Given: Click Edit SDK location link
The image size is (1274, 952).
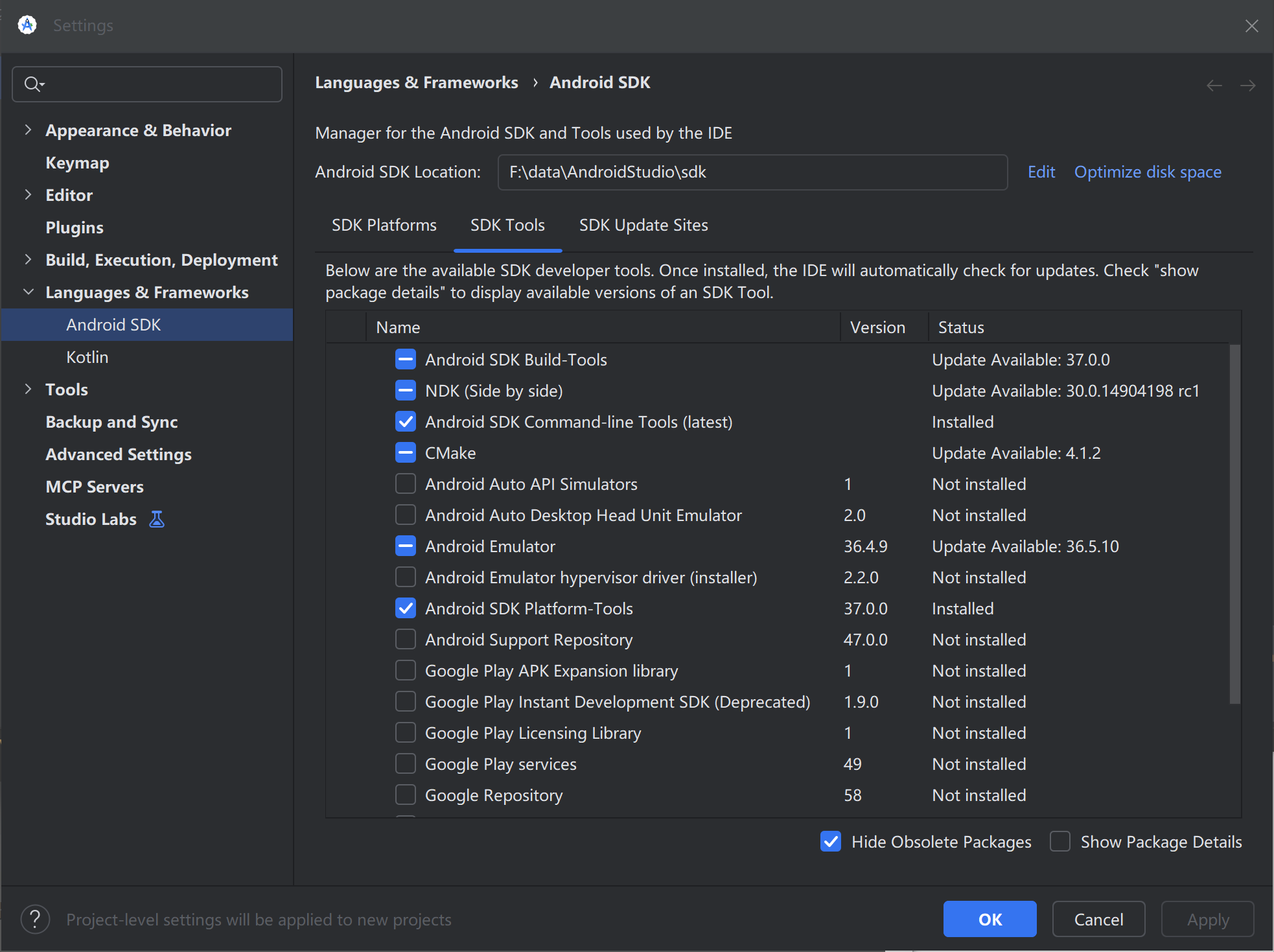Looking at the screenshot, I should 1041,172.
